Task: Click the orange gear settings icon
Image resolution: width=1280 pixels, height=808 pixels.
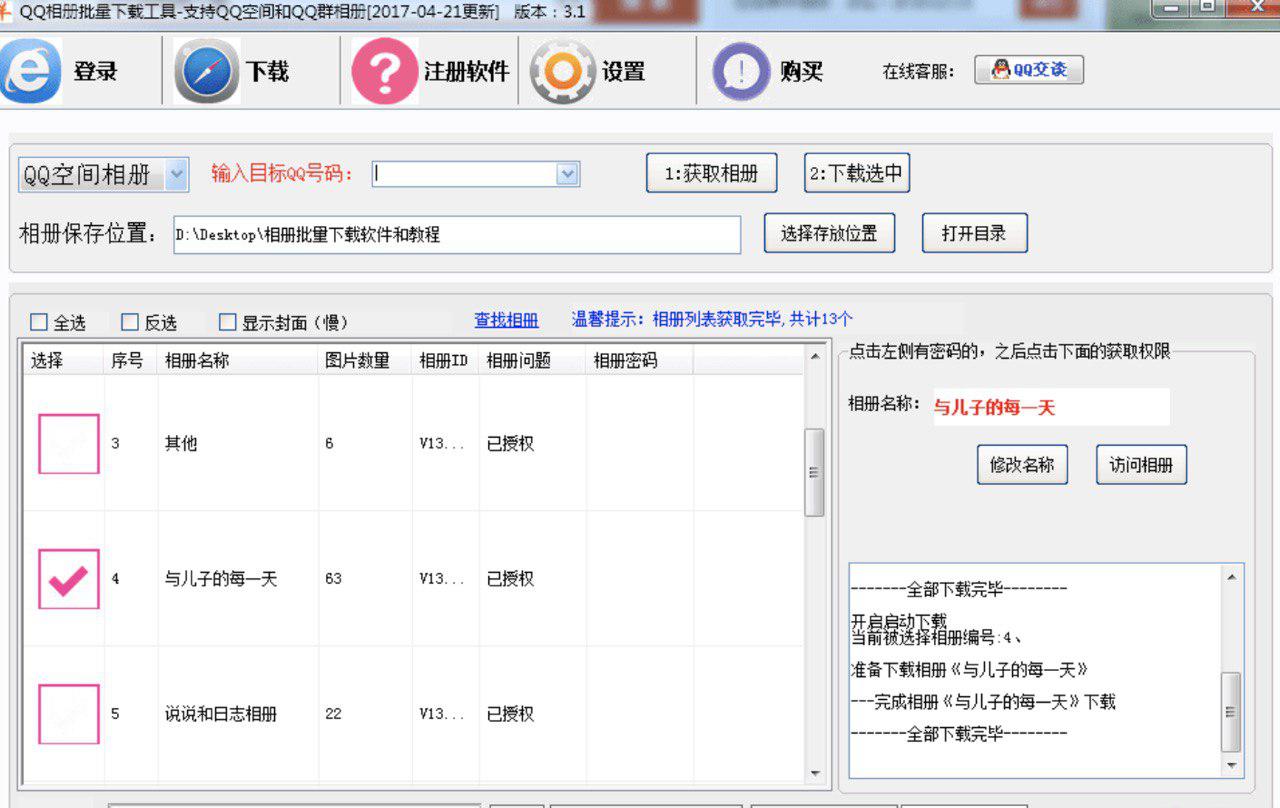Action: pyautogui.click(x=563, y=71)
